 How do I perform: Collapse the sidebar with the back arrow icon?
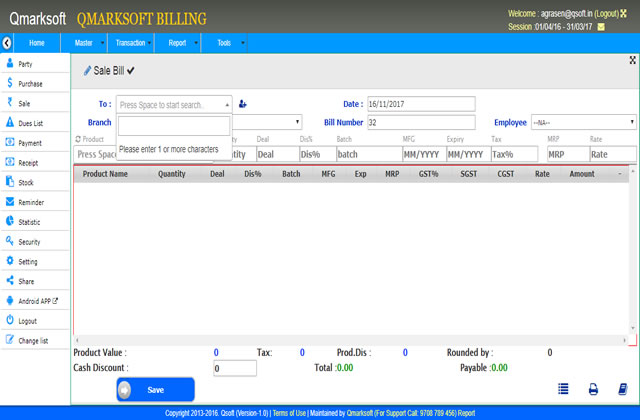[7, 43]
